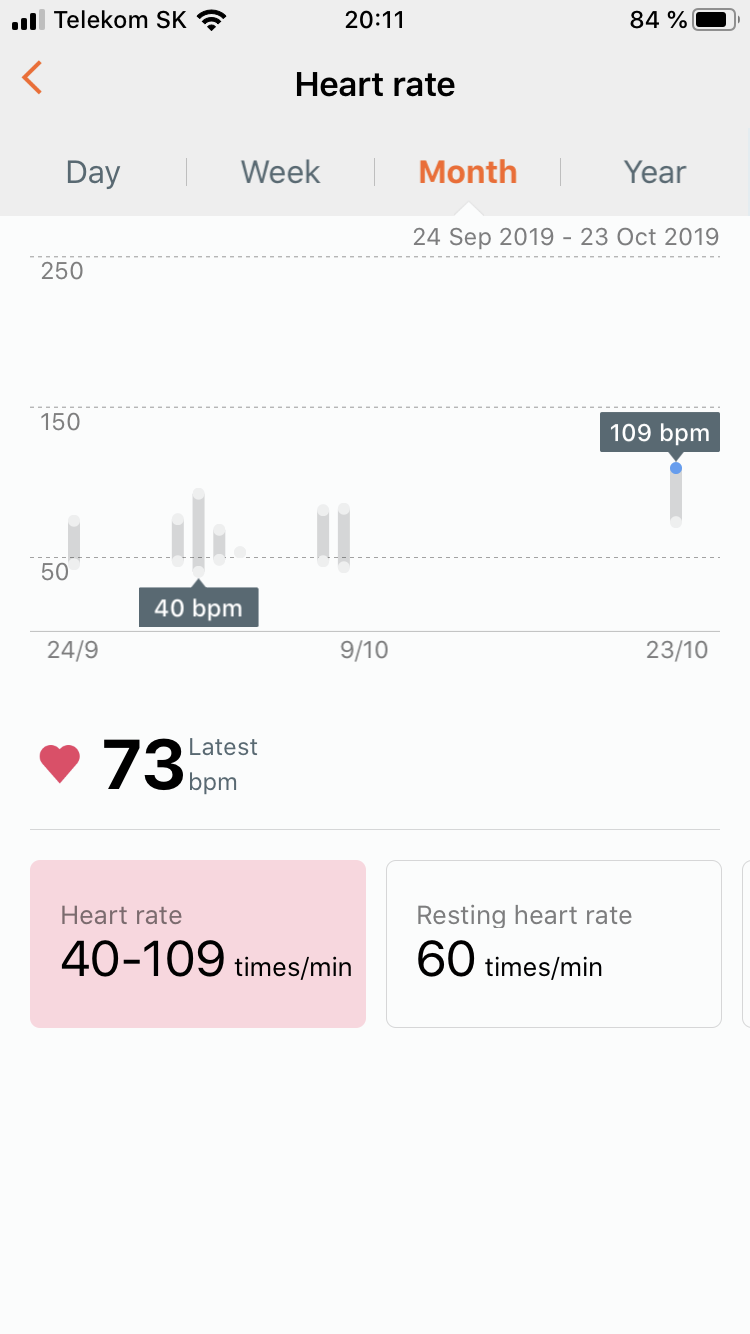The height and width of the screenshot is (1334, 750).
Task: Tap the tallest bar above 40 bpm
Action: [x=199, y=532]
